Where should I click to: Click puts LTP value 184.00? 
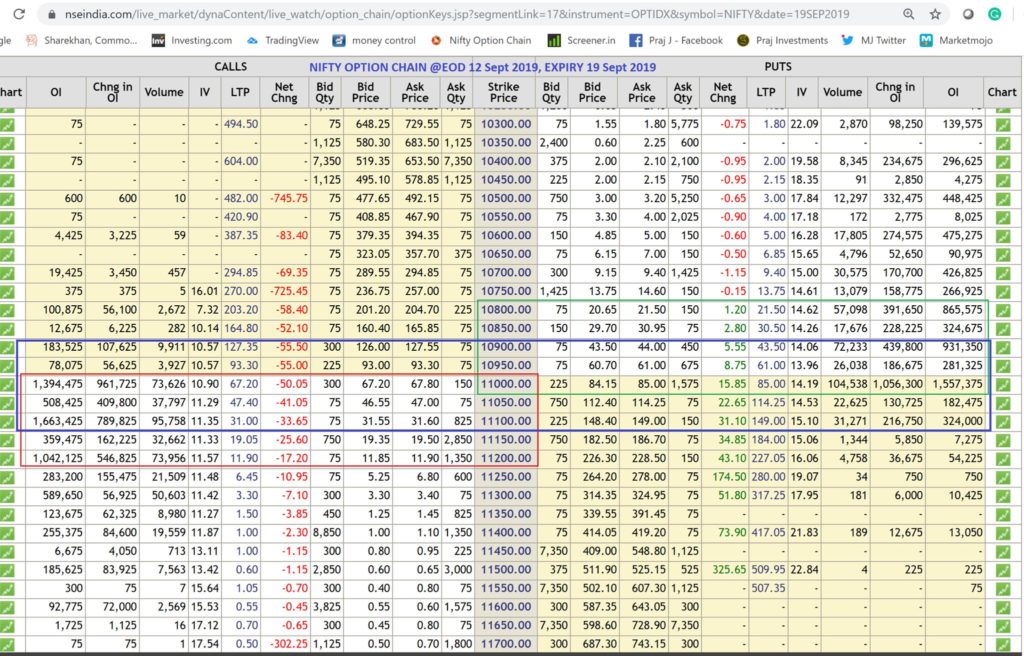pyautogui.click(x=768, y=440)
